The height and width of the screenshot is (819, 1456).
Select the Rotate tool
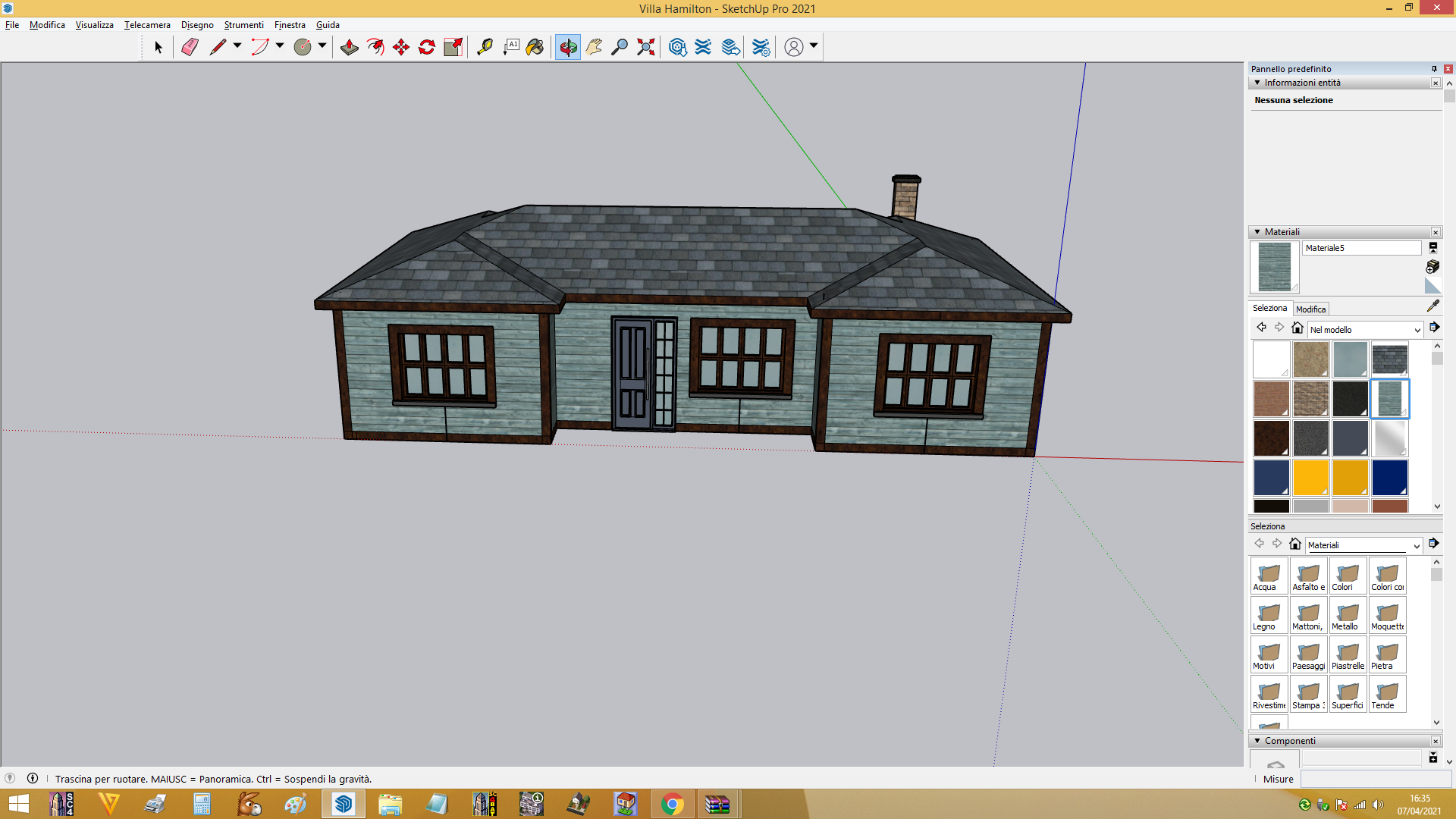pos(427,47)
